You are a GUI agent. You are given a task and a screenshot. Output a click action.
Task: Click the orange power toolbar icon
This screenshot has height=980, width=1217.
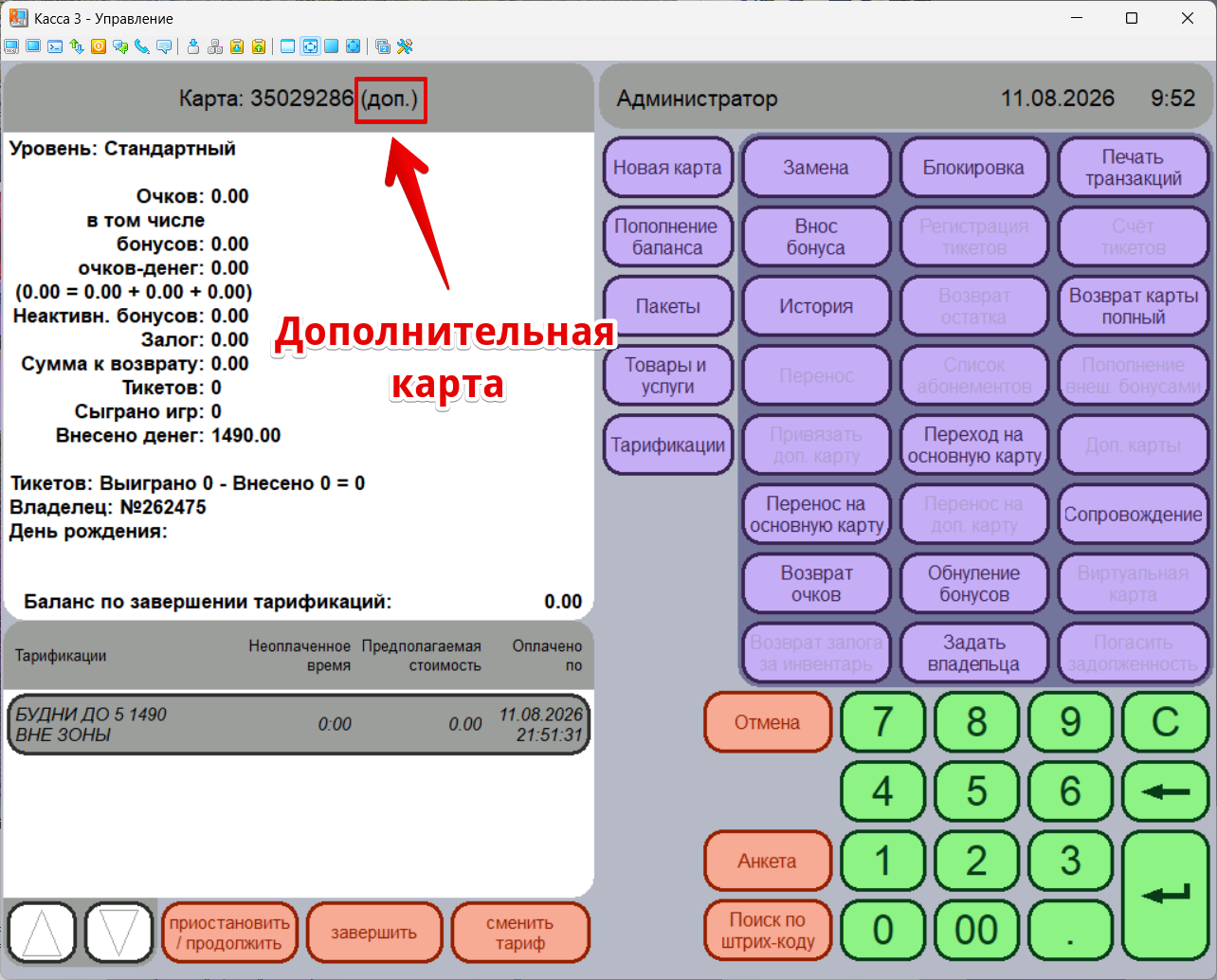pos(99,46)
